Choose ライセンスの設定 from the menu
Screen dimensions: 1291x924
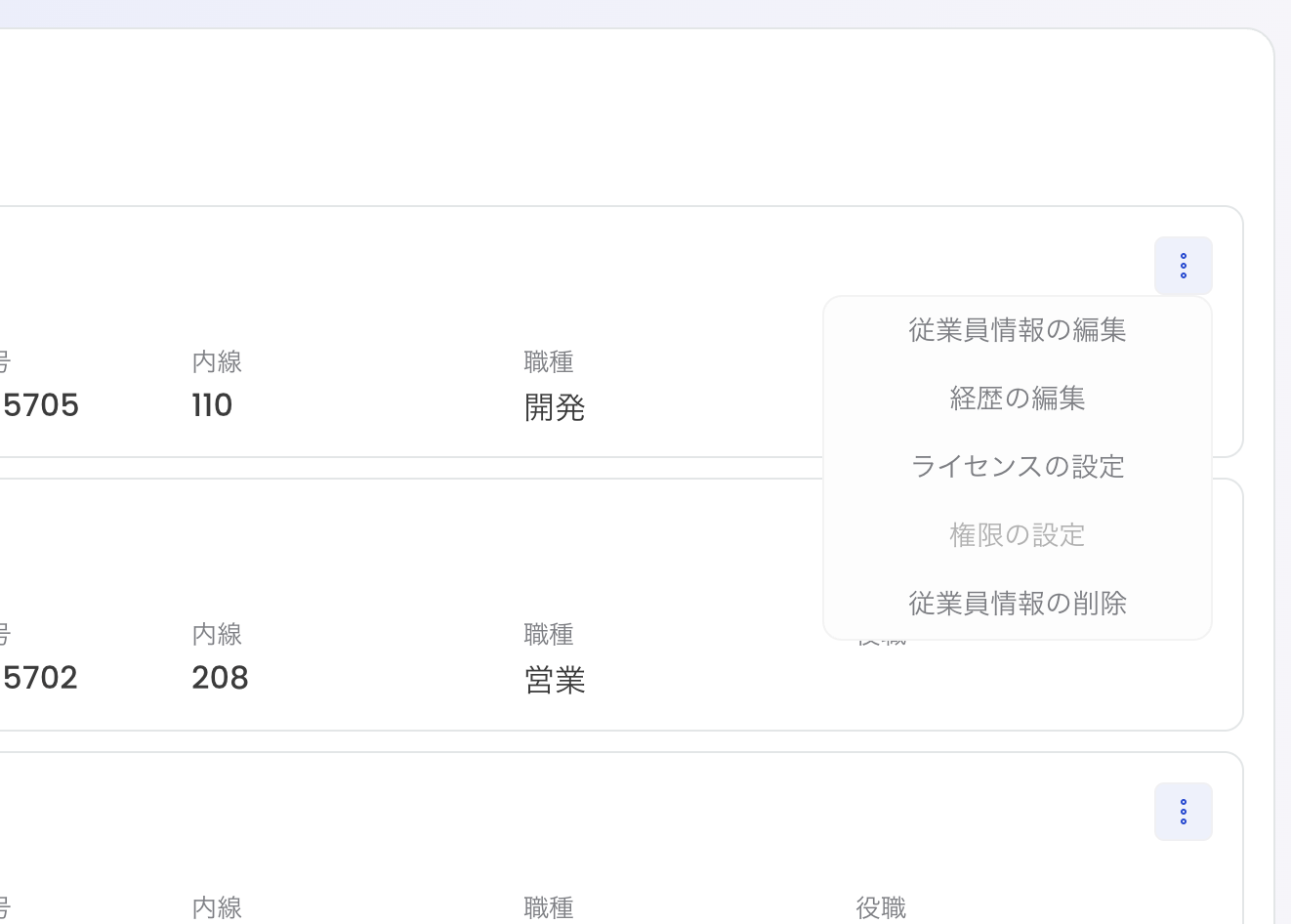click(x=1017, y=466)
